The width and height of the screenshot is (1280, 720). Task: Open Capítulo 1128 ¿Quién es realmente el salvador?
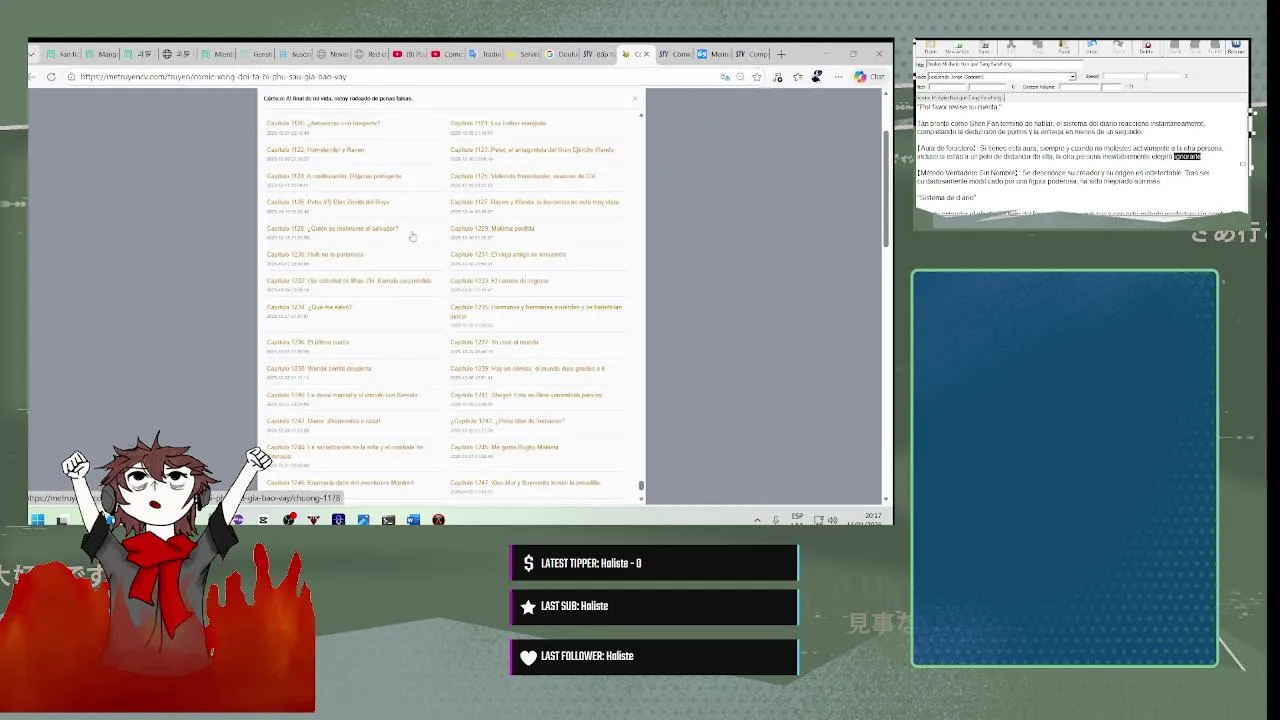point(332,228)
